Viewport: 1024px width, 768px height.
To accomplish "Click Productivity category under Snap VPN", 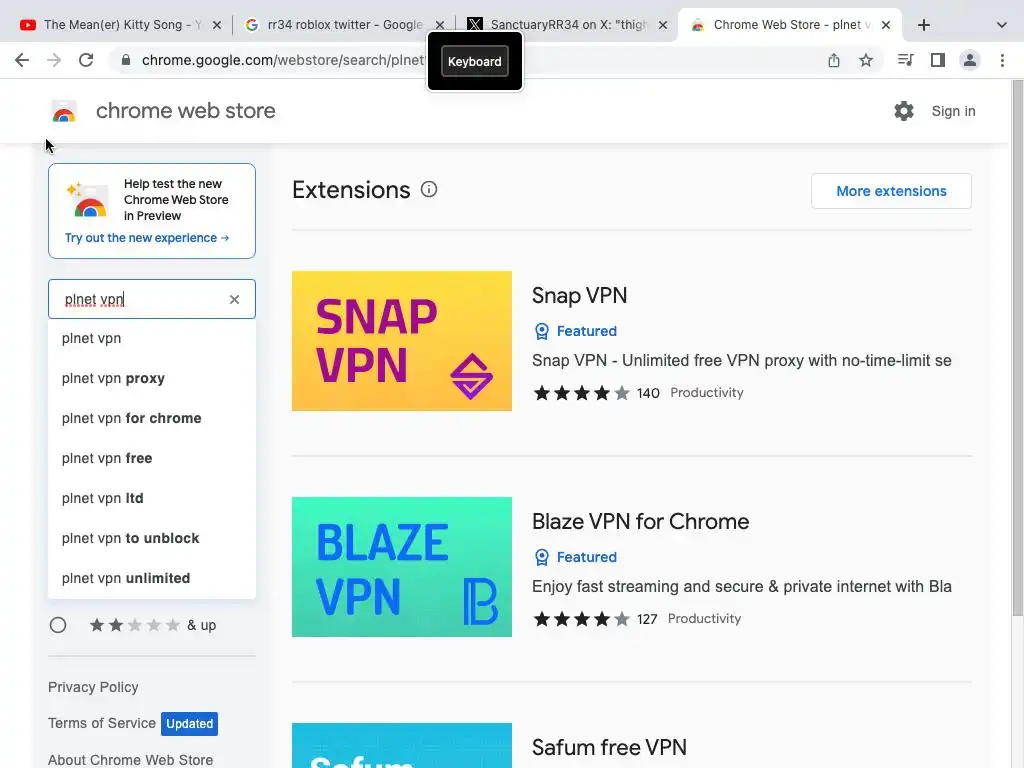I will [707, 392].
